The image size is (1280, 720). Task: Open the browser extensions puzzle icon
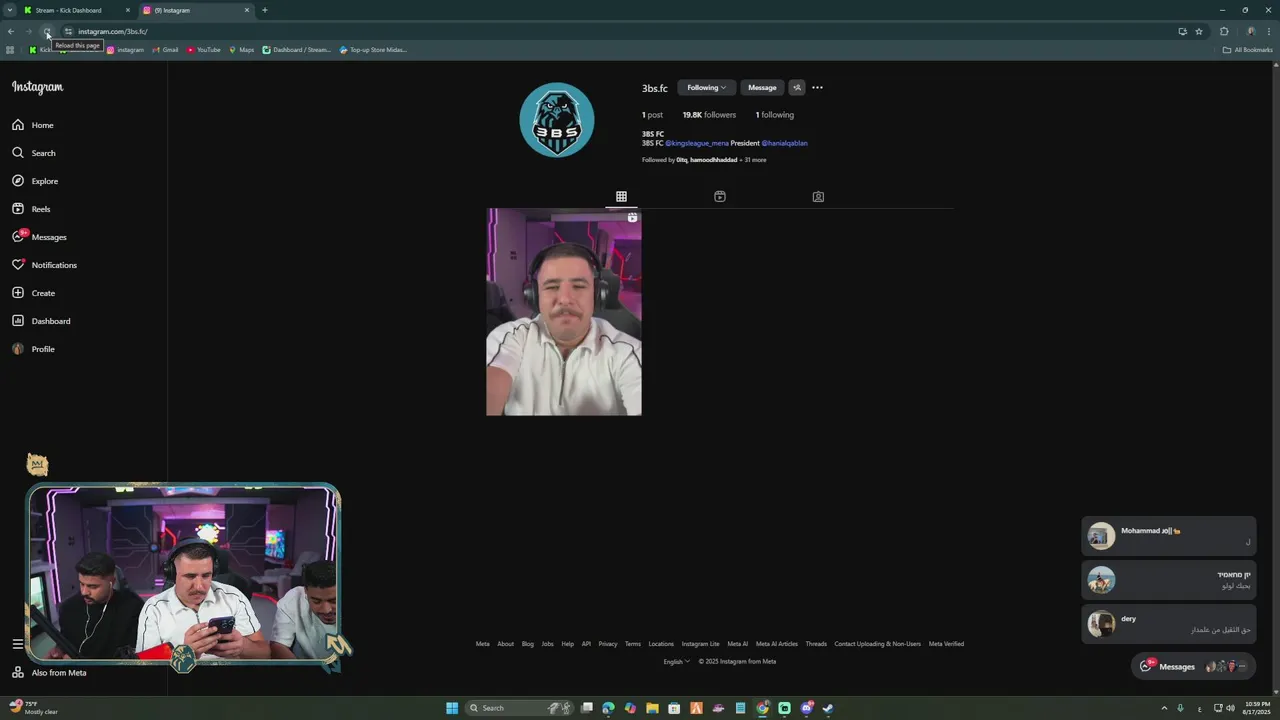click(x=1224, y=31)
